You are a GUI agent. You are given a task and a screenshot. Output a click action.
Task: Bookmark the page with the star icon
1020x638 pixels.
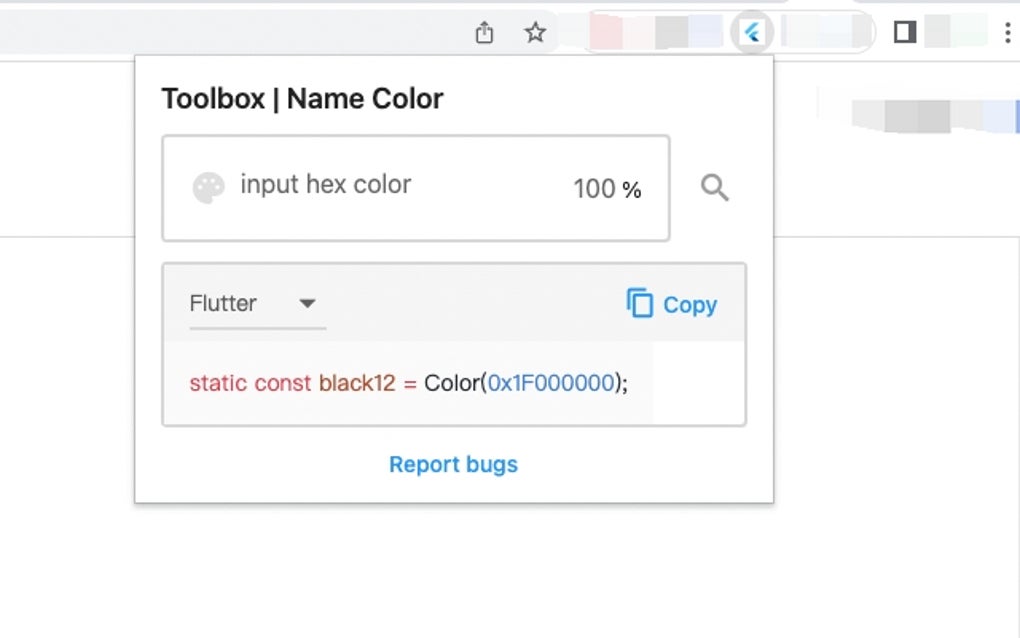coord(535,32)
